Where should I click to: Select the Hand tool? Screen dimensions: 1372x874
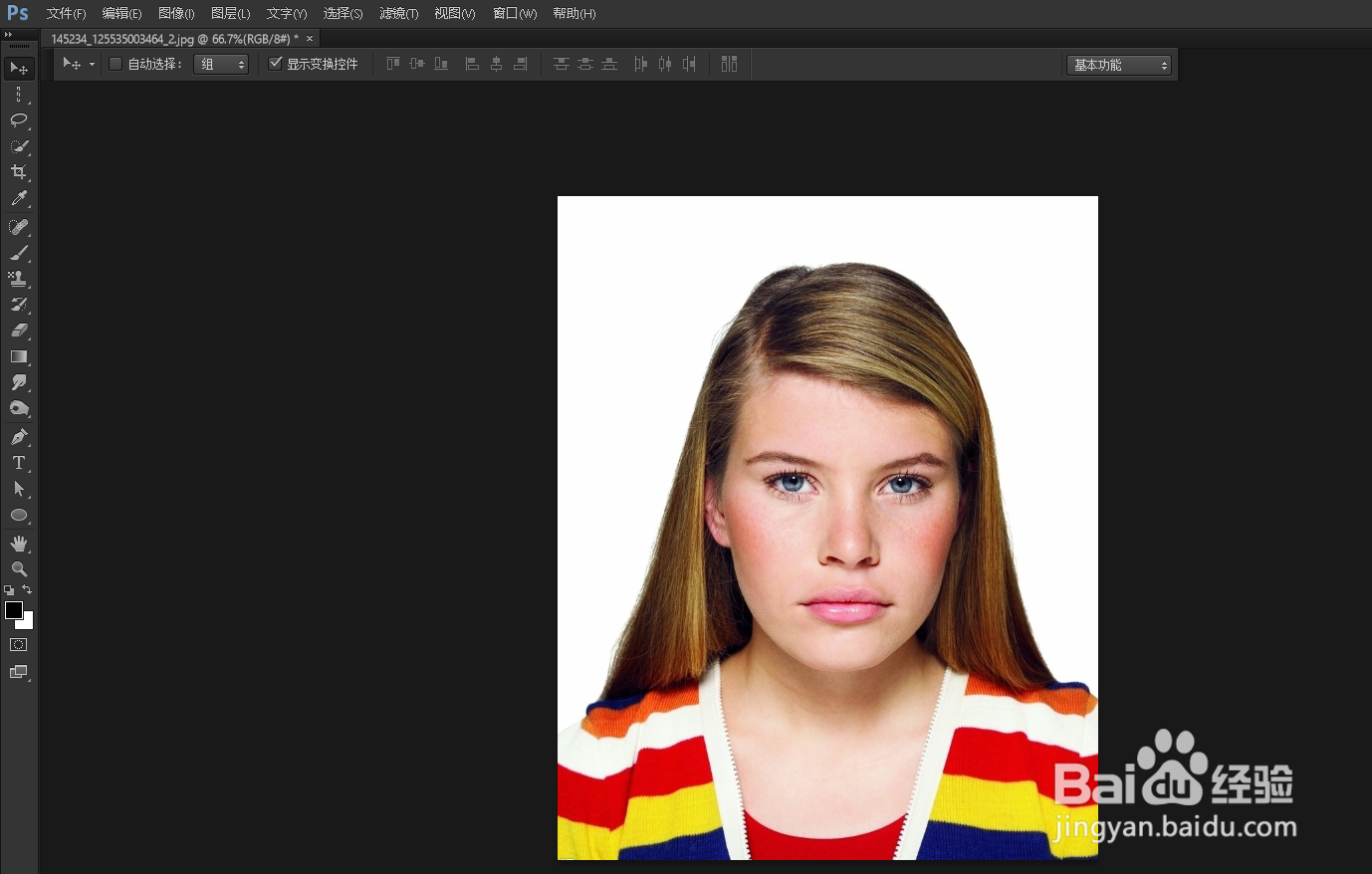[x=19, y=543]
